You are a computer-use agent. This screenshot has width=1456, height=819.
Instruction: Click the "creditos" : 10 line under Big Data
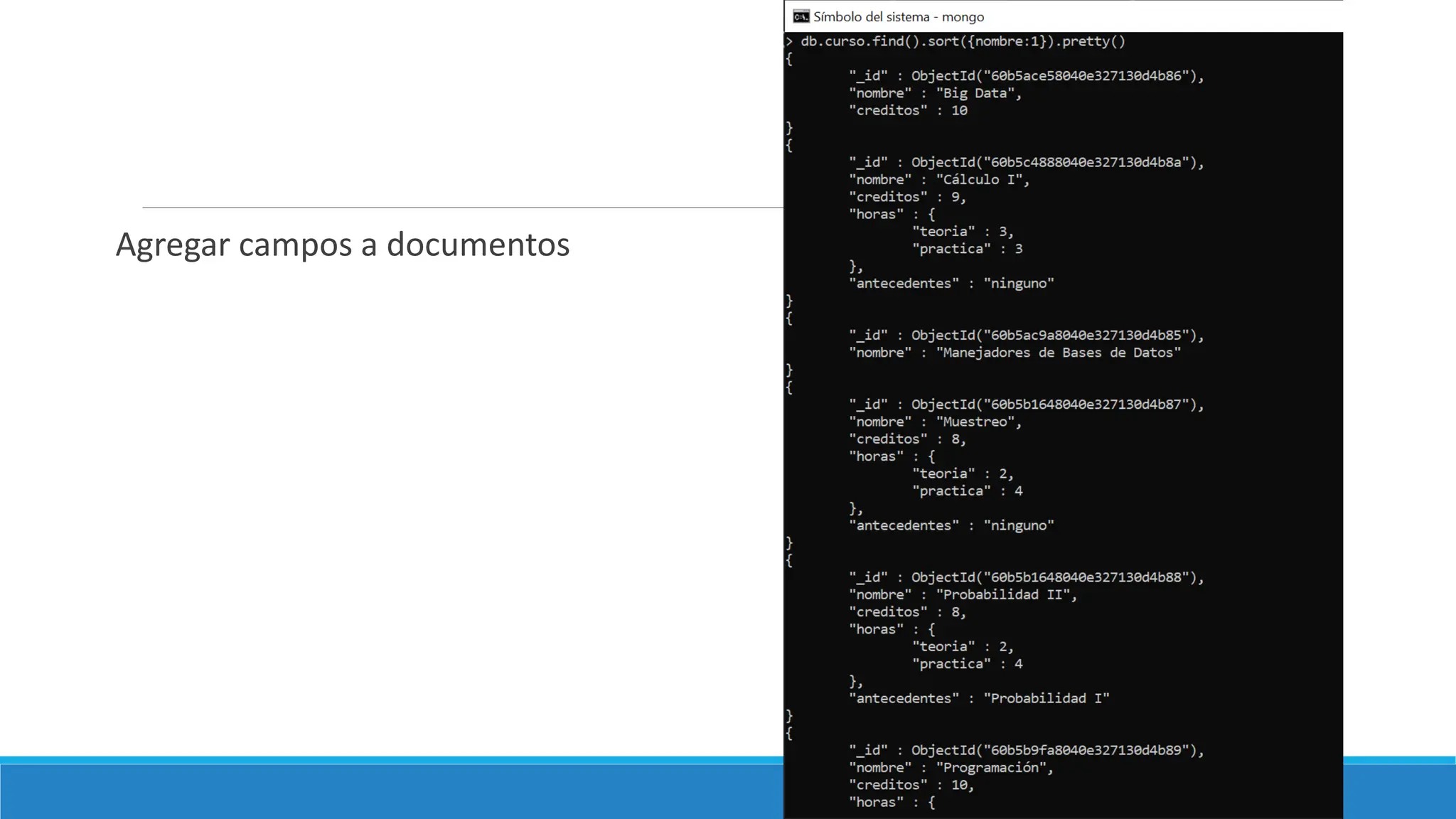908,110
